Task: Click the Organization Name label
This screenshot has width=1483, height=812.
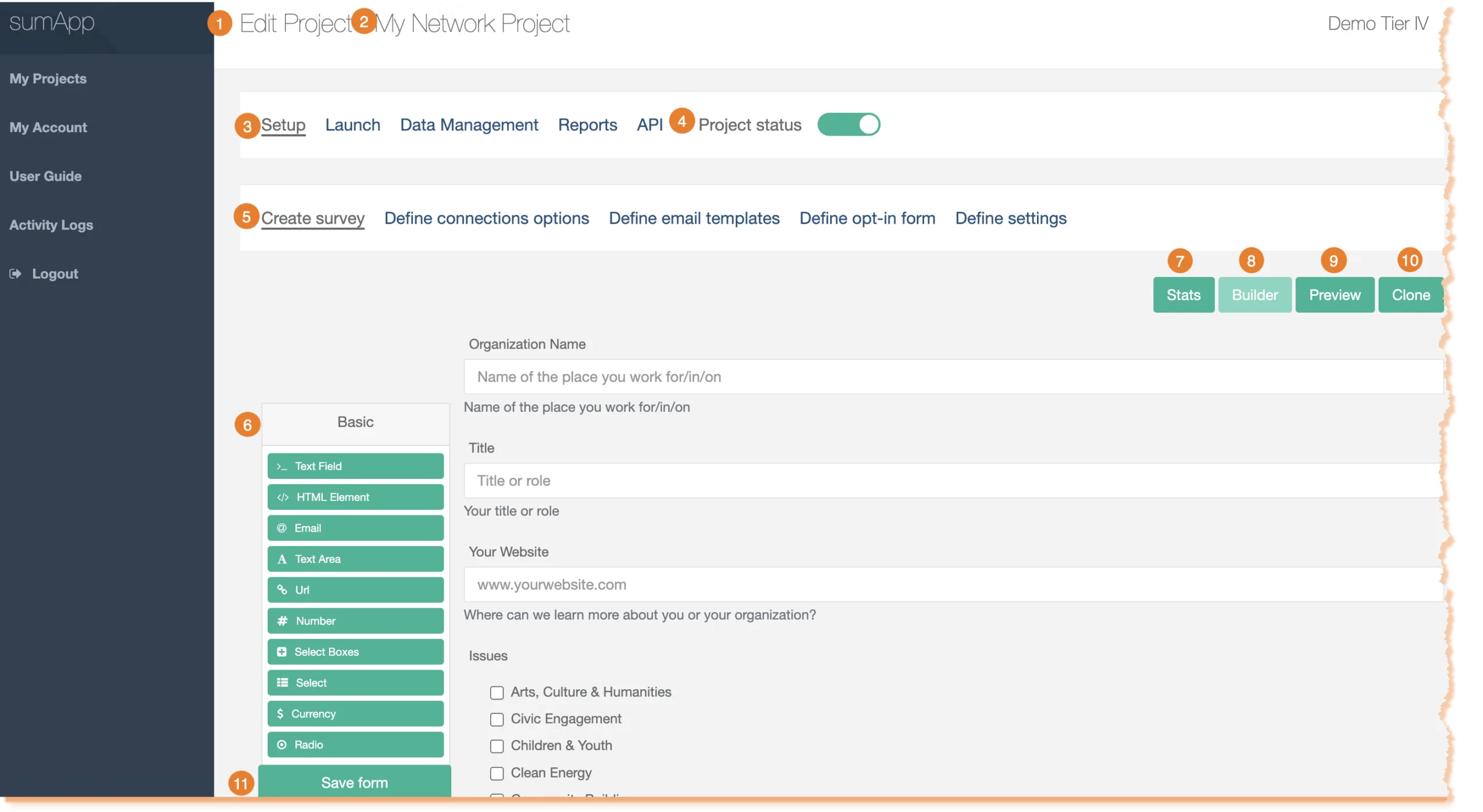Action: pyautogui.click(x=527, y=345)
